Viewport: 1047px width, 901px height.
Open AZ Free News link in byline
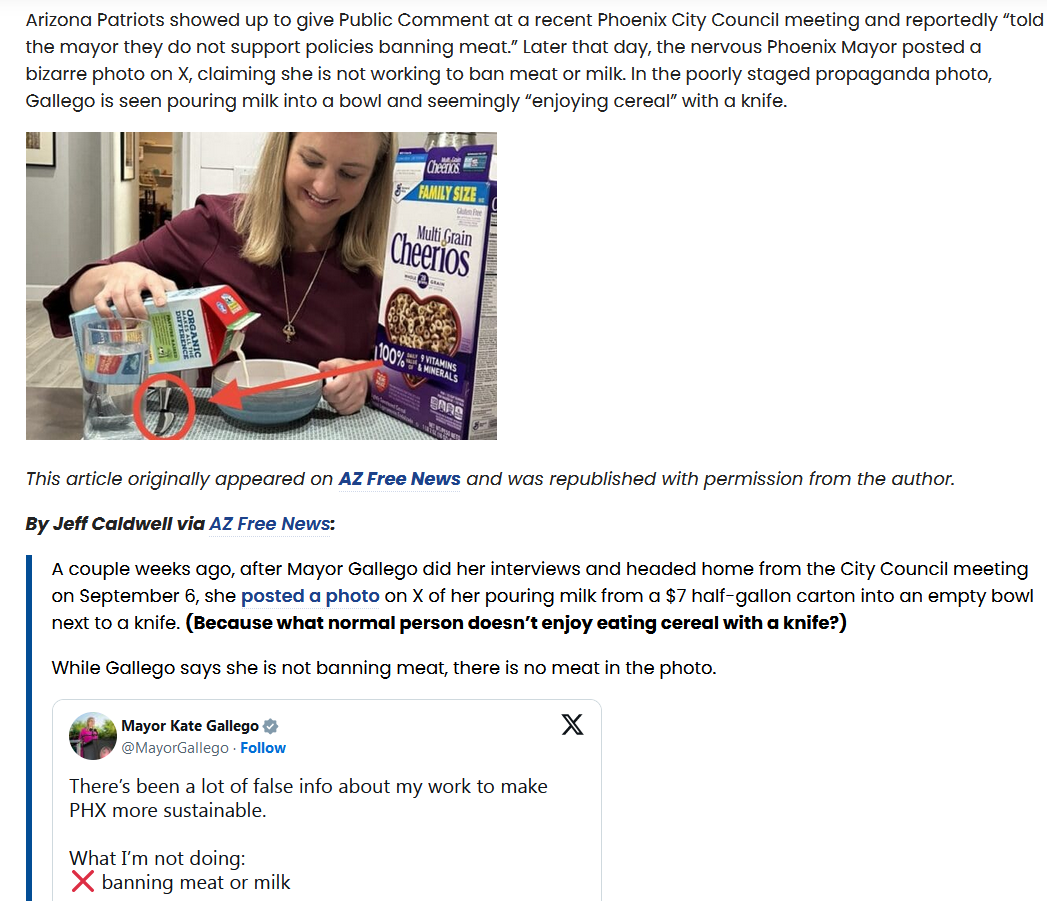tap(270, 524)
